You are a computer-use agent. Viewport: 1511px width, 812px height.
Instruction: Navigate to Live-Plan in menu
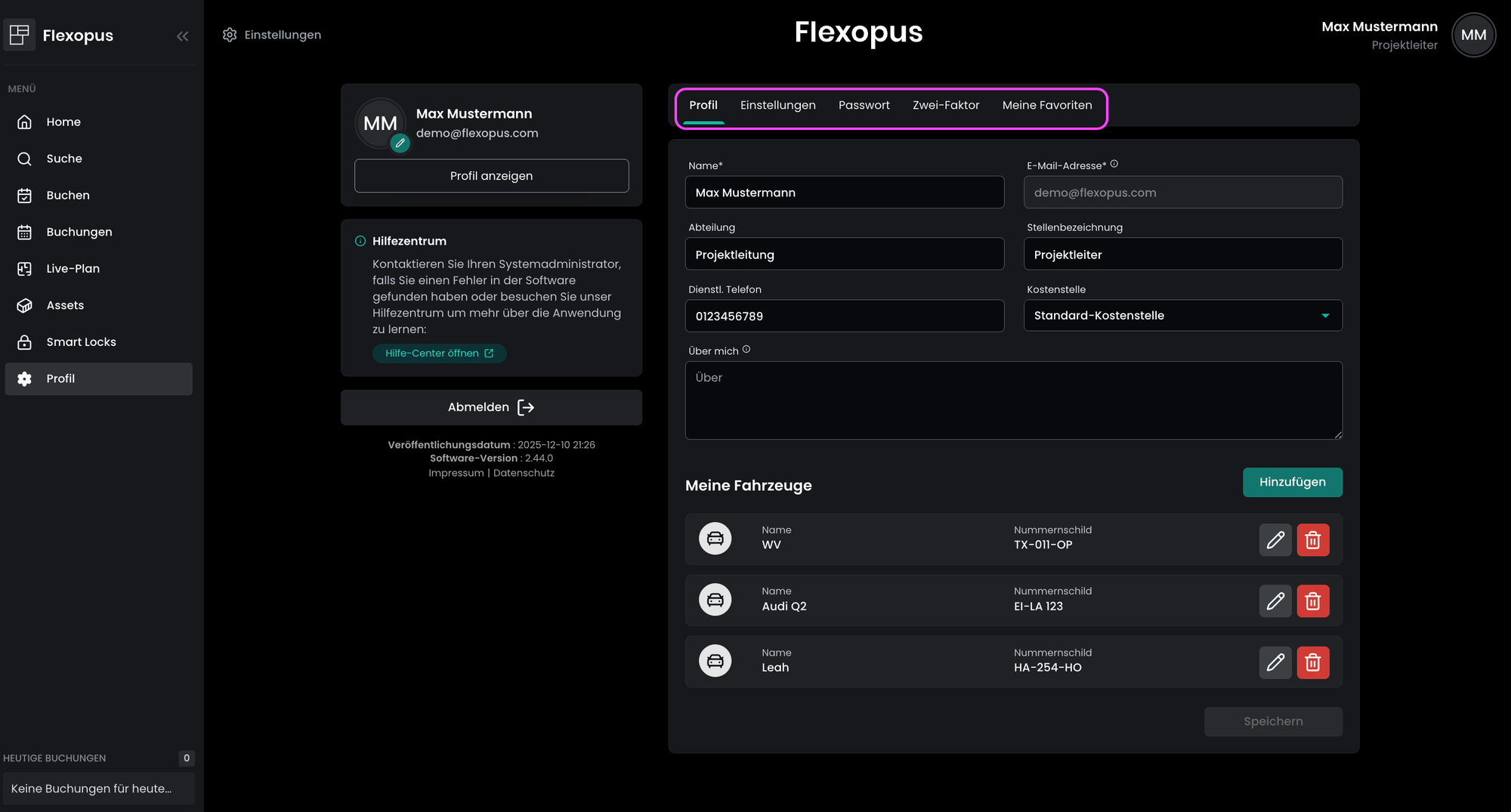coord(73,269)
